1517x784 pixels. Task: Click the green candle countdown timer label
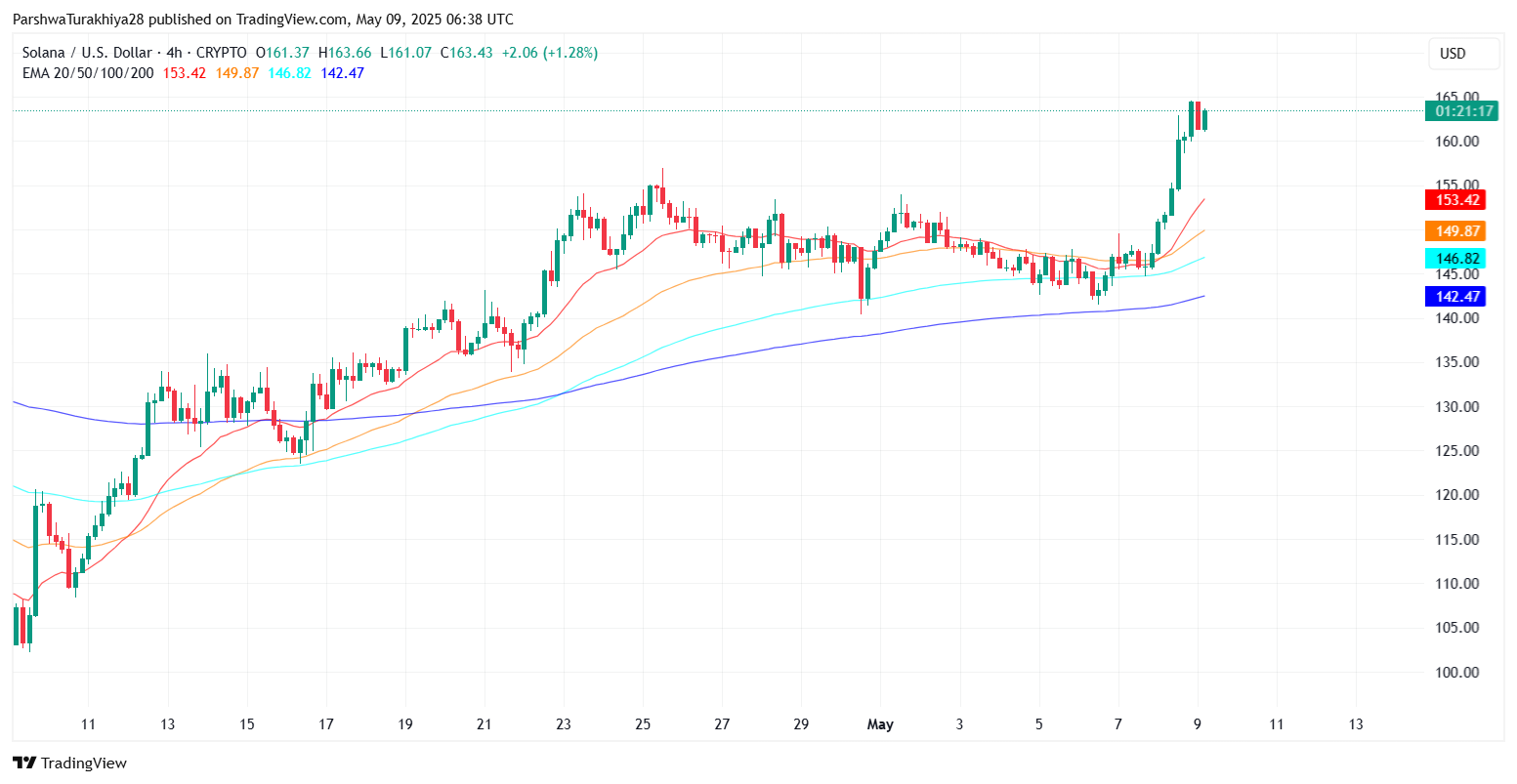coord(1464,111)
